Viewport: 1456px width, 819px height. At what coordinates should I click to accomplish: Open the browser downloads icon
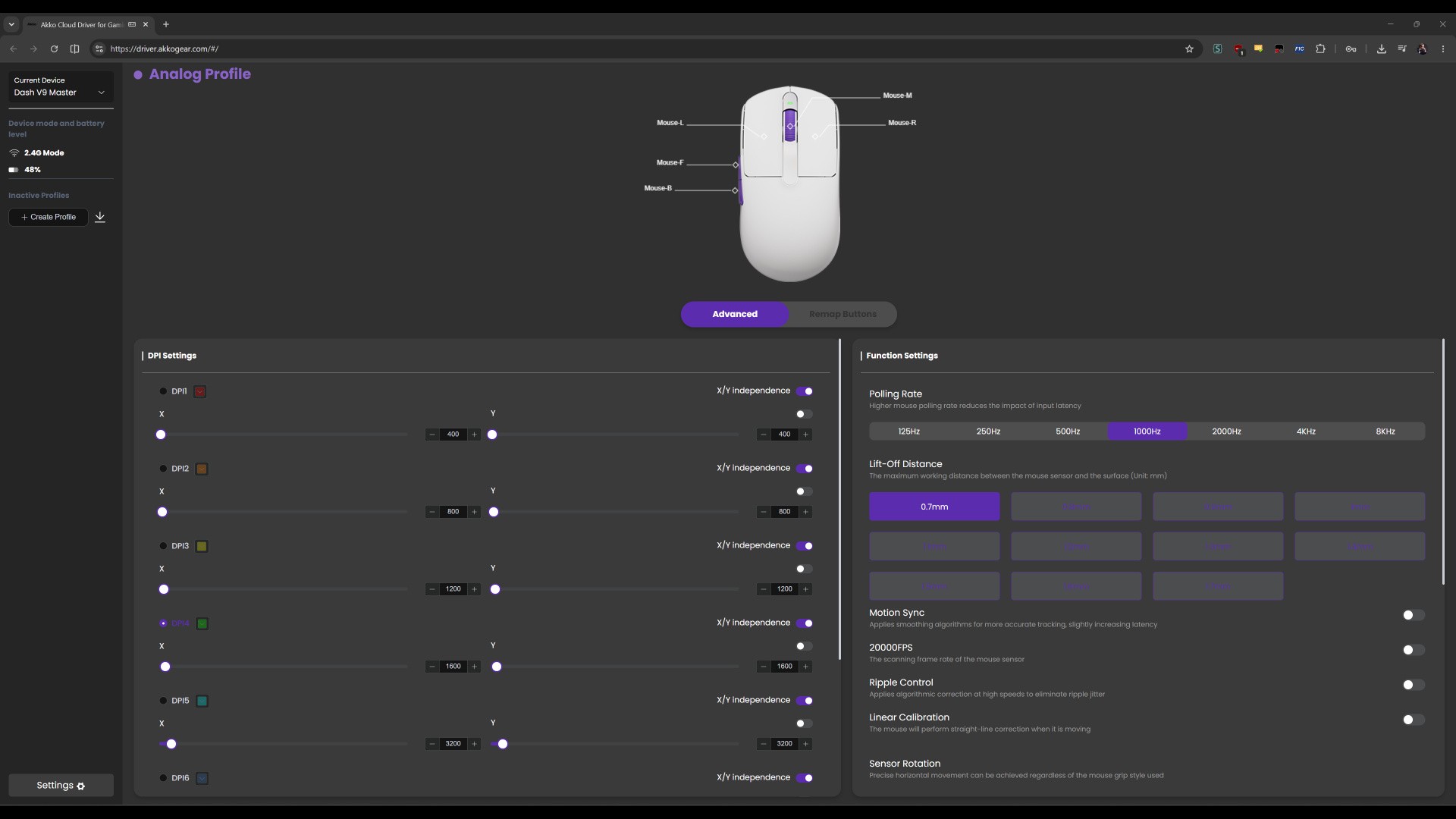(1381, 49)
